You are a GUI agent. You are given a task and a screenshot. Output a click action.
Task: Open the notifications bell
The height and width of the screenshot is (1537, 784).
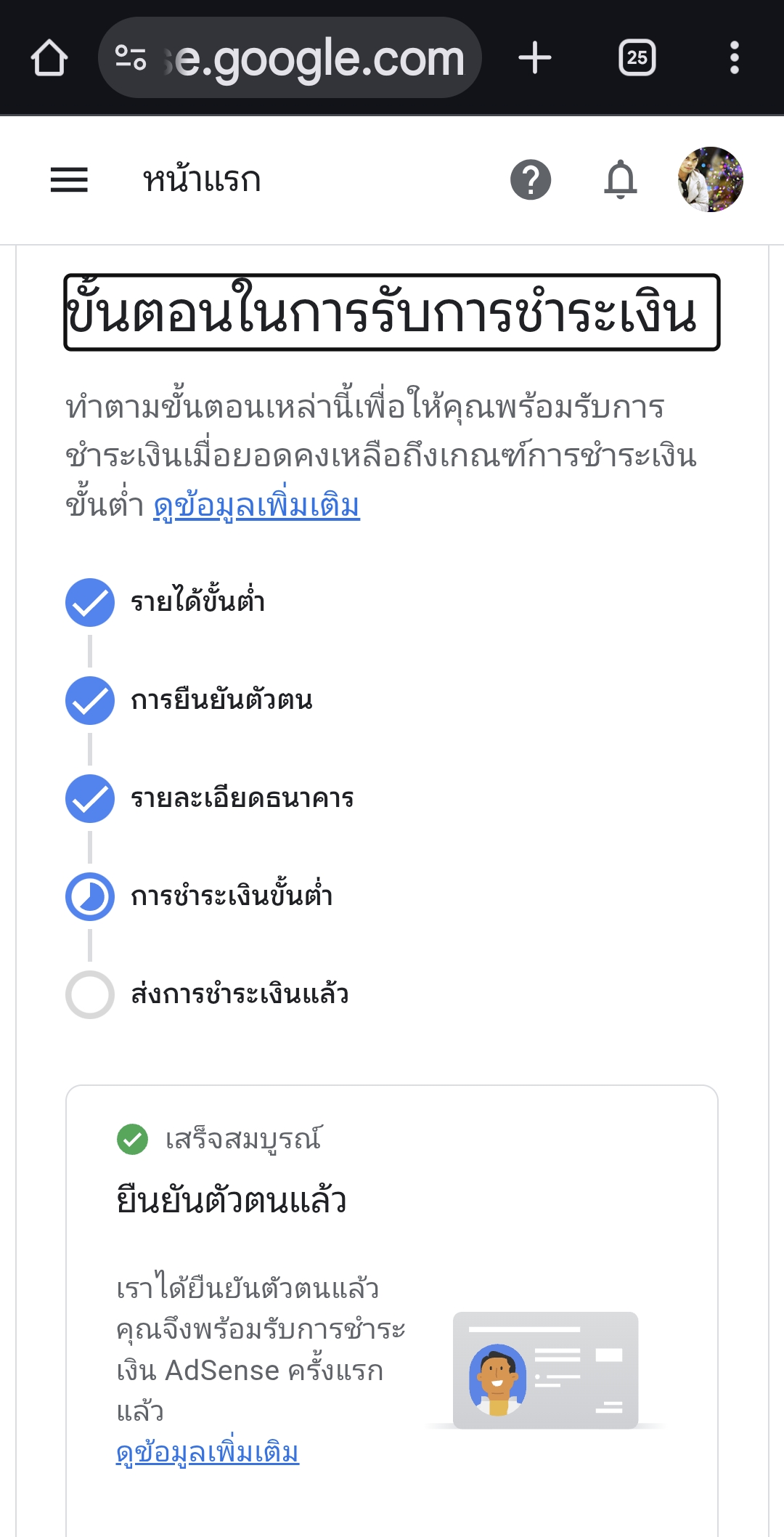click(x=621, y=179)
